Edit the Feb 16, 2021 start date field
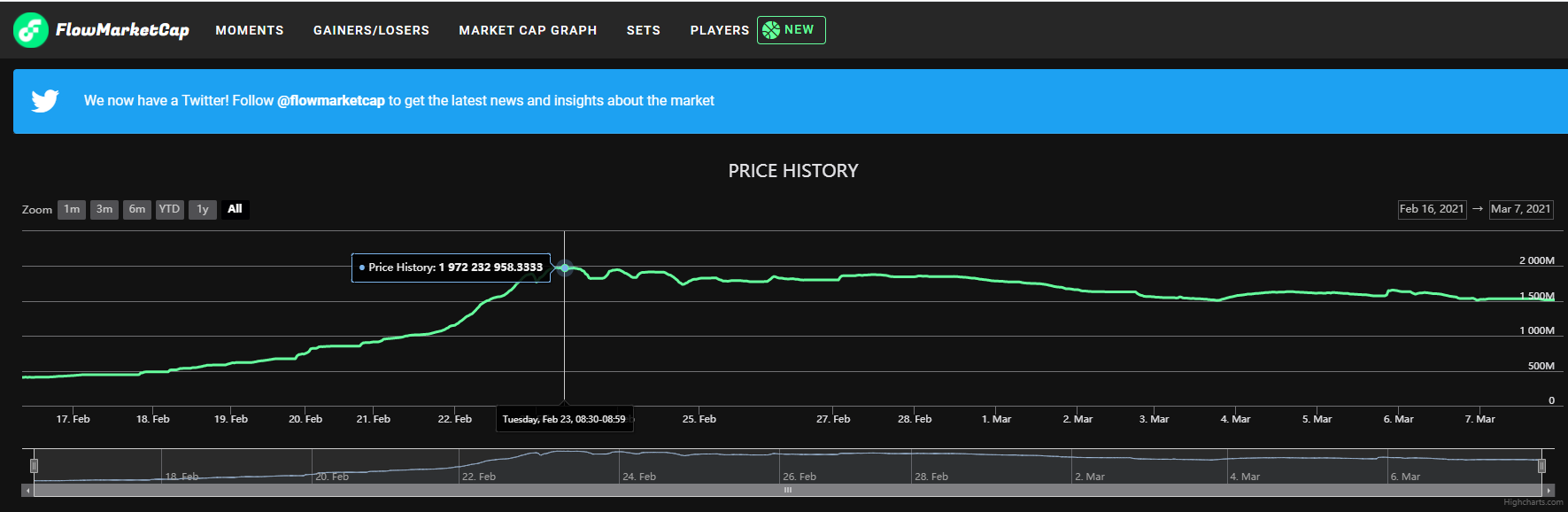This screenshot has width=1568, height=512. 1432,210
